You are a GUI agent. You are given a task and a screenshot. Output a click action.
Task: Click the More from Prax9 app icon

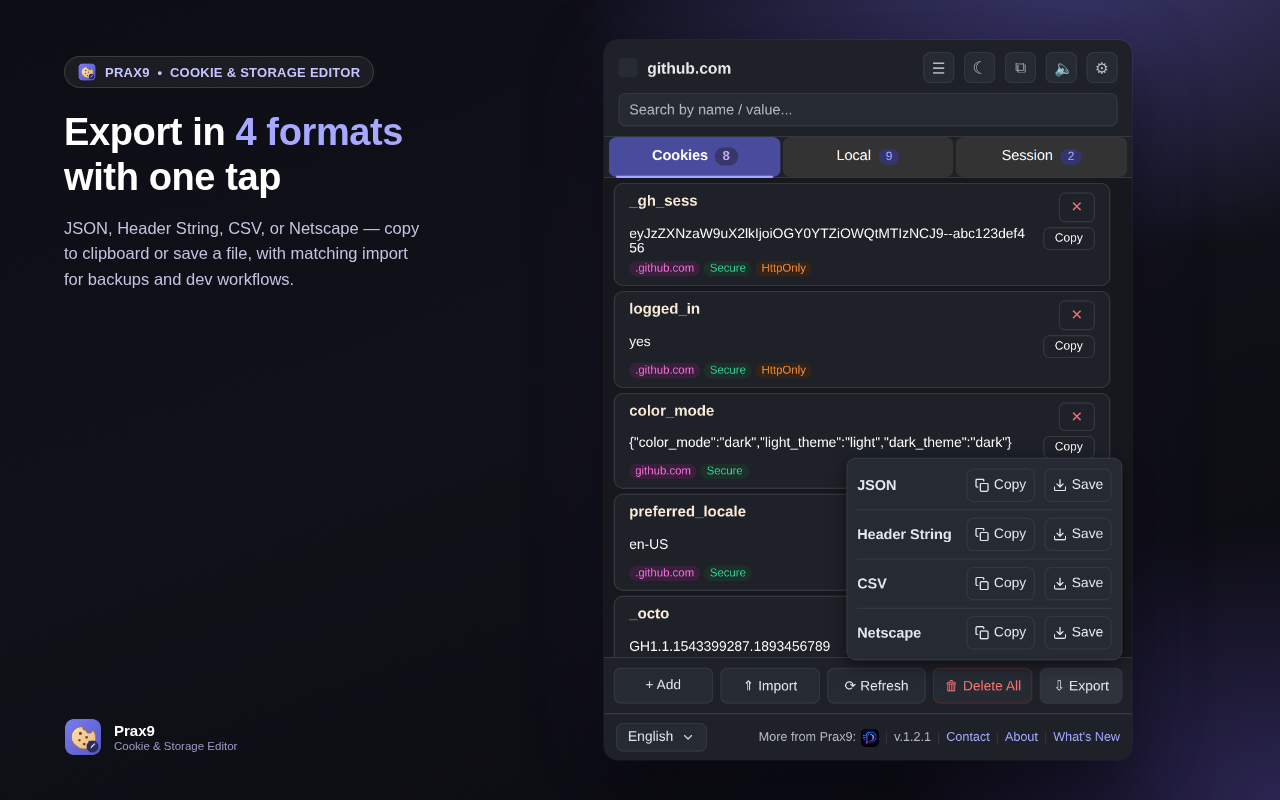(870, 737)
